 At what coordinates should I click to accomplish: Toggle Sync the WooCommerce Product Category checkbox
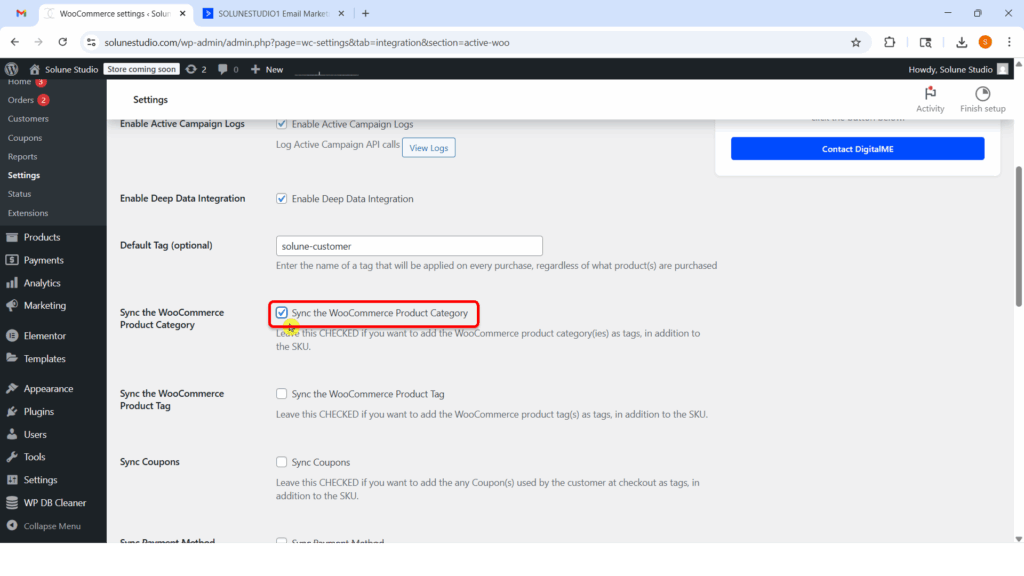281,313
